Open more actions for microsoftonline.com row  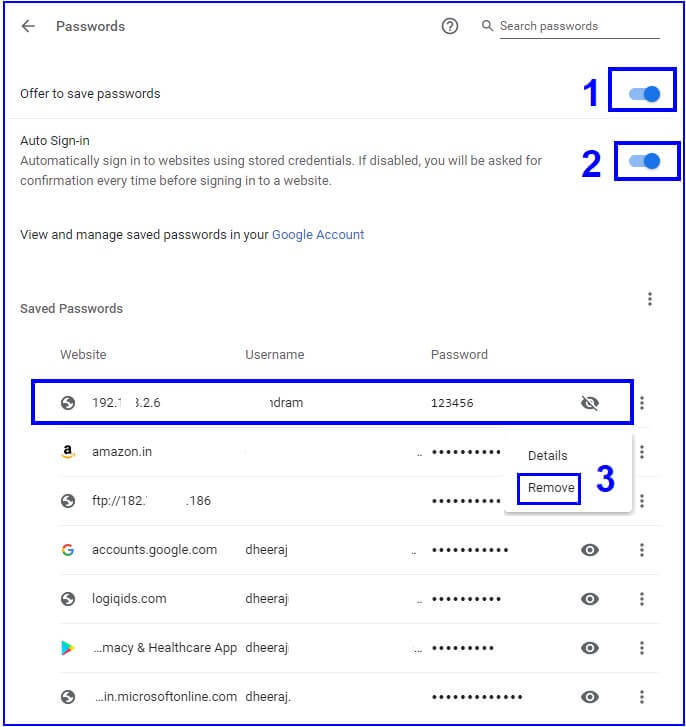(642, 697)
